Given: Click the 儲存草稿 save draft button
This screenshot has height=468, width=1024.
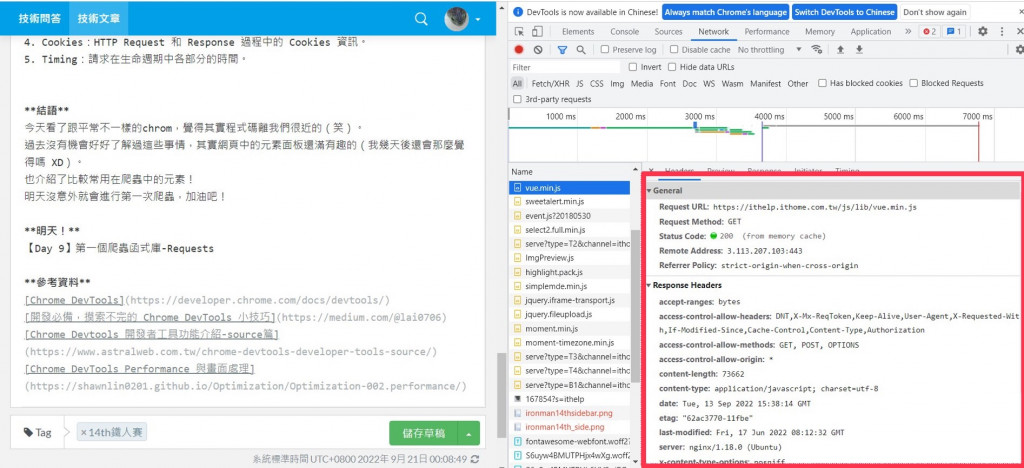Looking at the screenshot, I should (x=424, y=433).
